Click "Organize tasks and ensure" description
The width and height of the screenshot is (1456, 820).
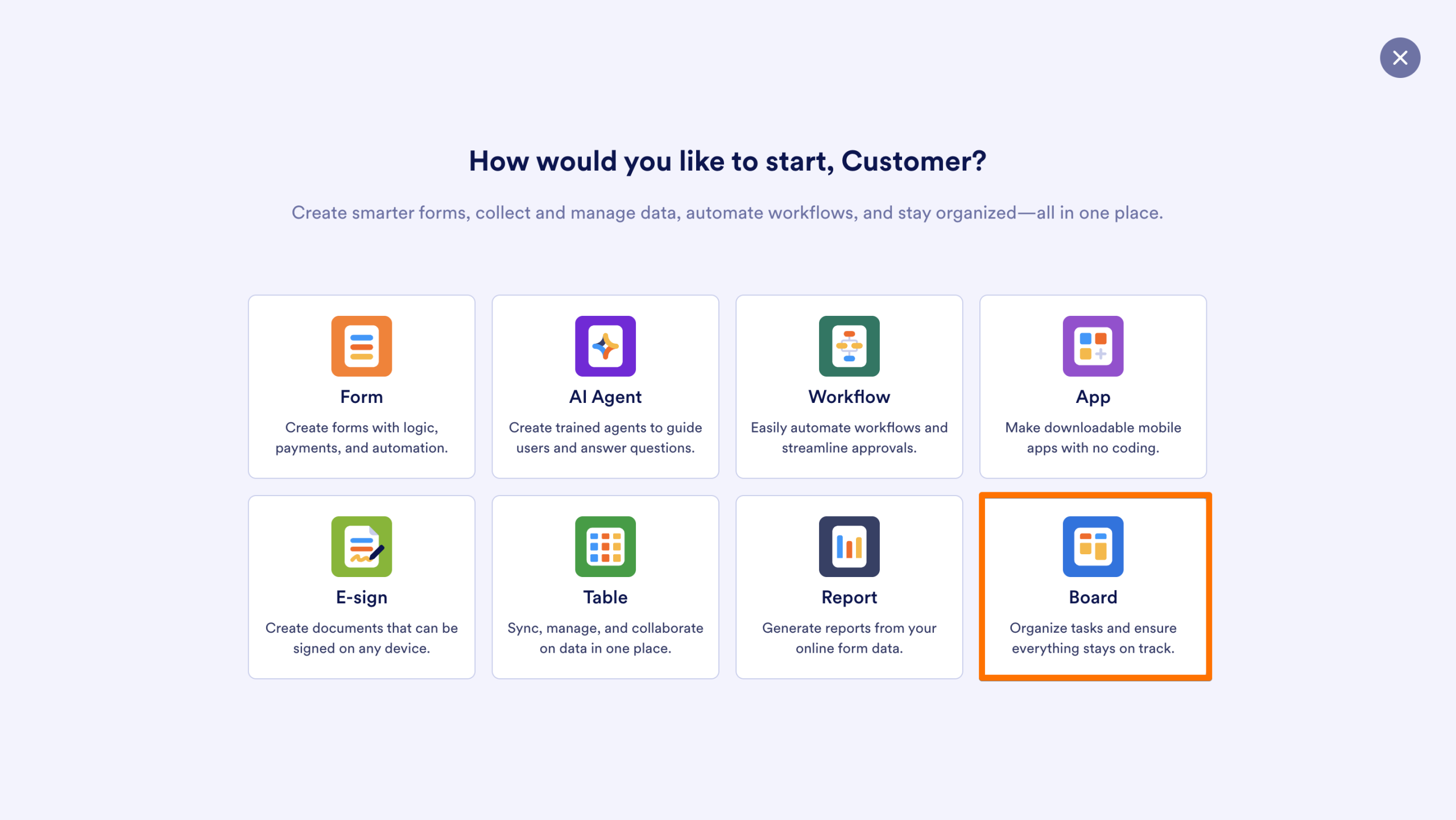coord(1093,628)
